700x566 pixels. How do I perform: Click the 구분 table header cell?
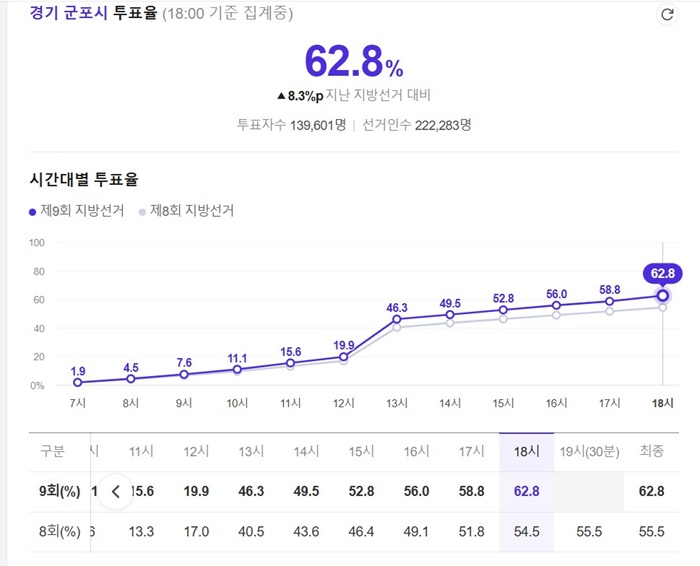52,451
